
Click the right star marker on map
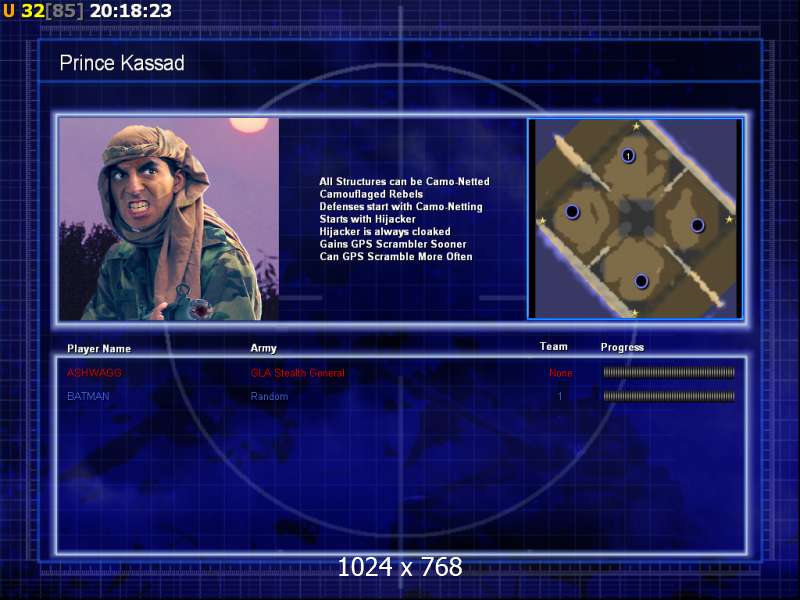point(729,219)
